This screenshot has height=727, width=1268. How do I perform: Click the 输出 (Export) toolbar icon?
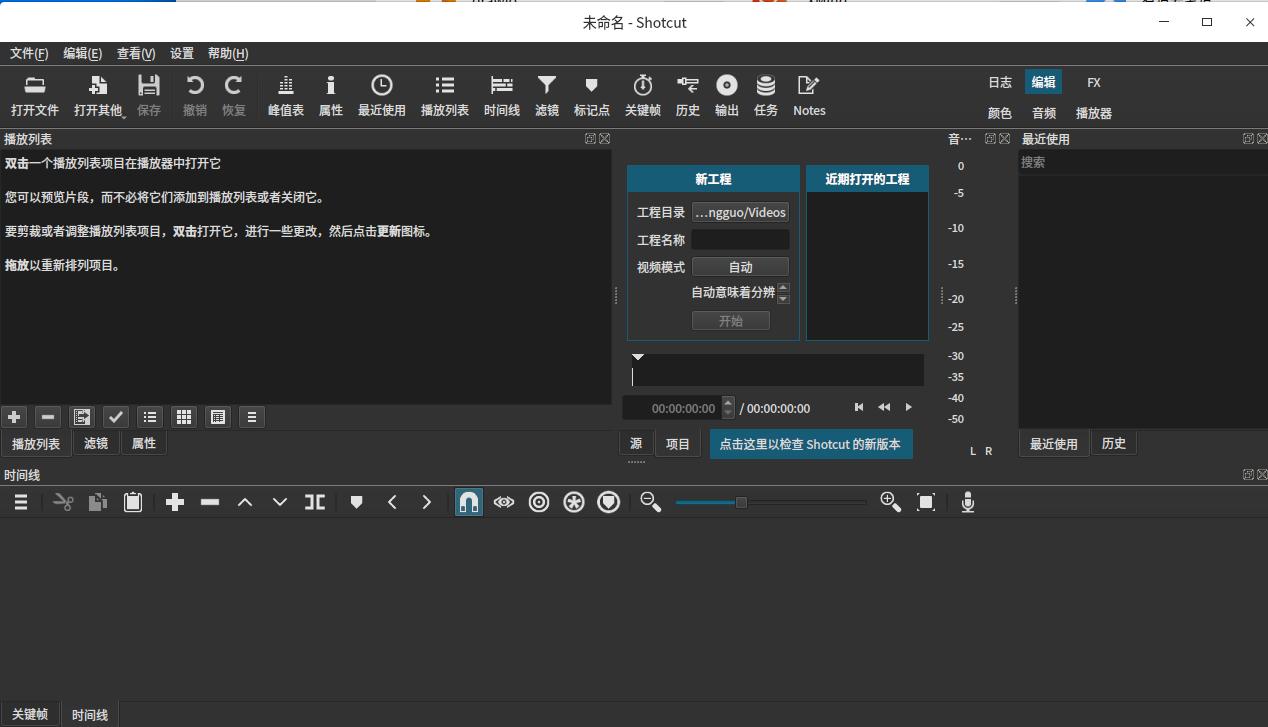click(726, 95)
